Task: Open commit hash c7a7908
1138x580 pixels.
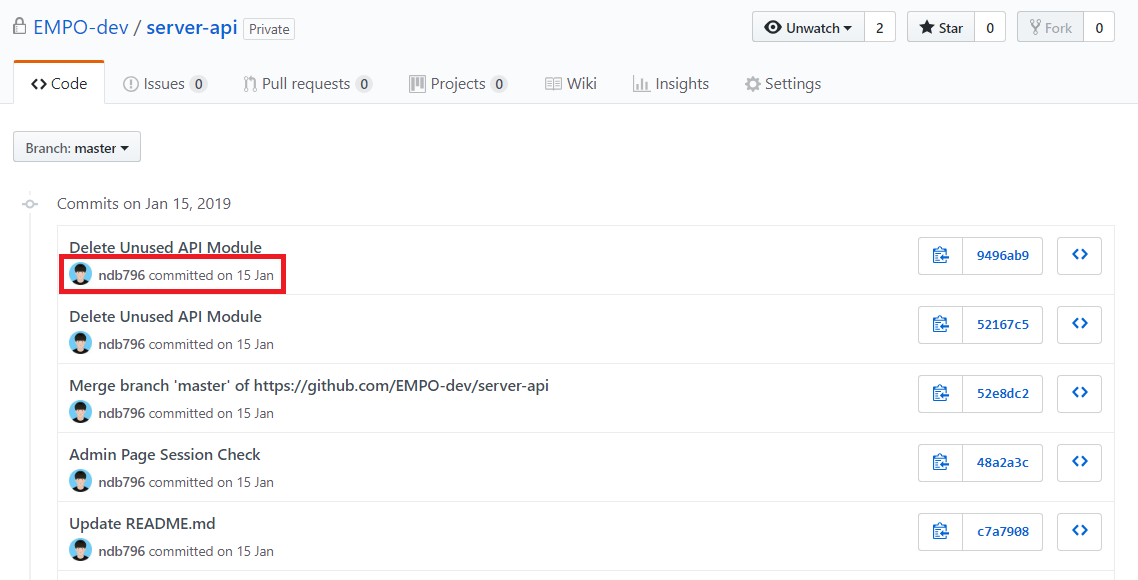Action: pyautogui.click(x=1002, y=531)
